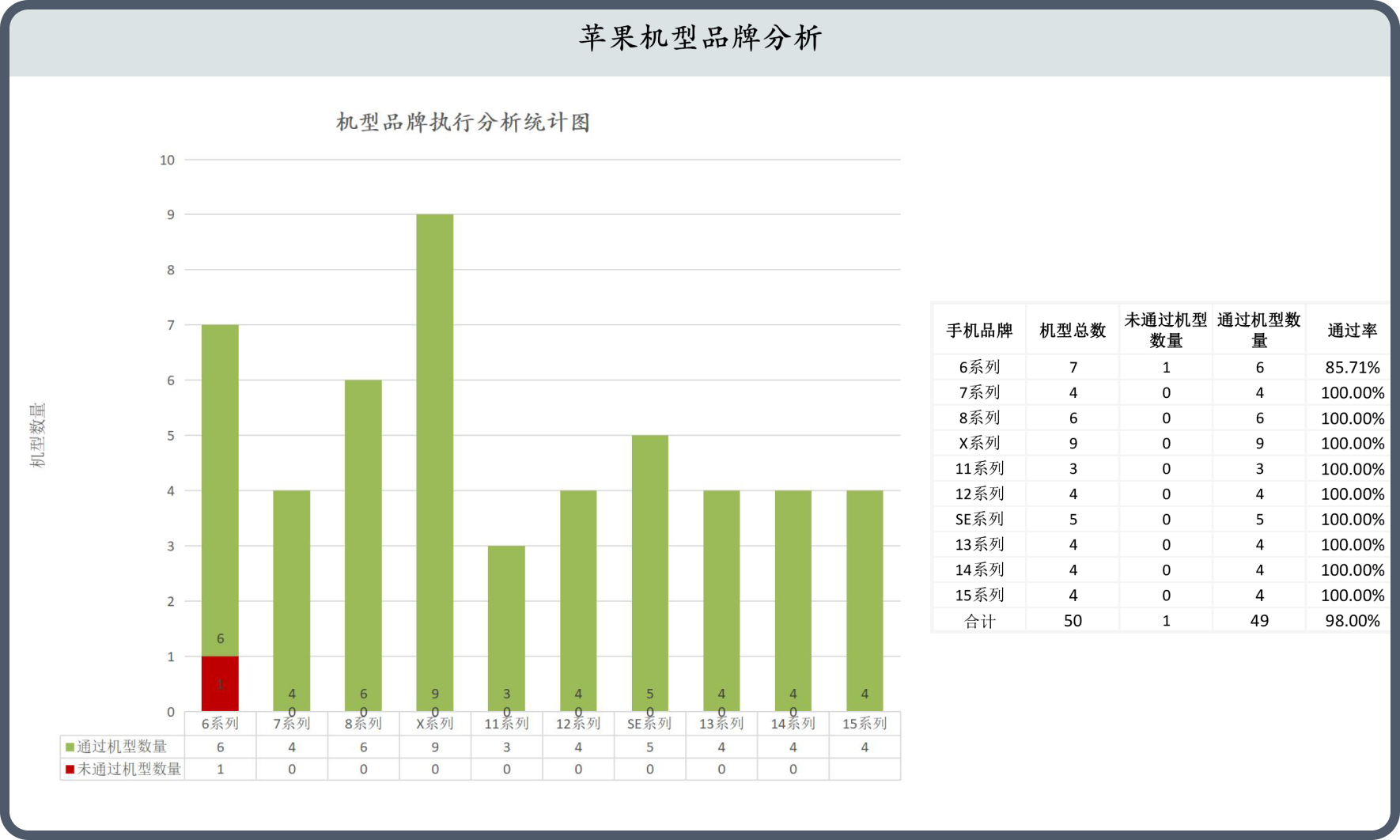Select the SE系列 row label in table
The height and width of the screenshot is (840, 1400).
(979, 520)
